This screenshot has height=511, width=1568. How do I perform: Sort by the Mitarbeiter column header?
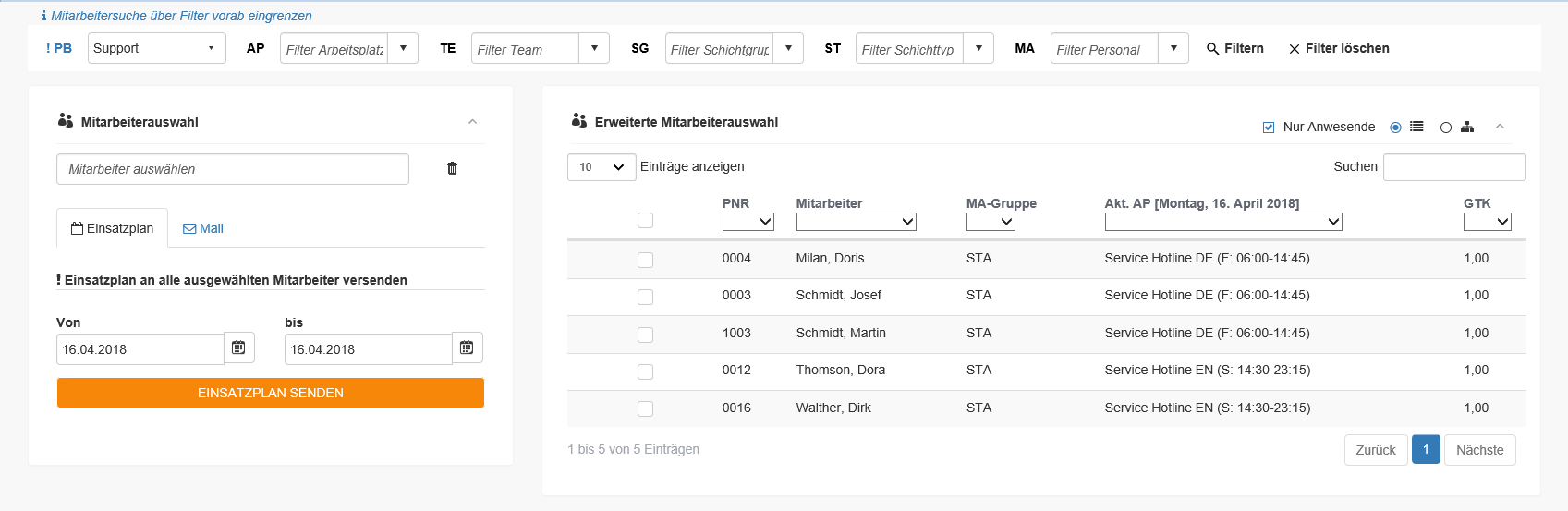click(x=829, y=203)
